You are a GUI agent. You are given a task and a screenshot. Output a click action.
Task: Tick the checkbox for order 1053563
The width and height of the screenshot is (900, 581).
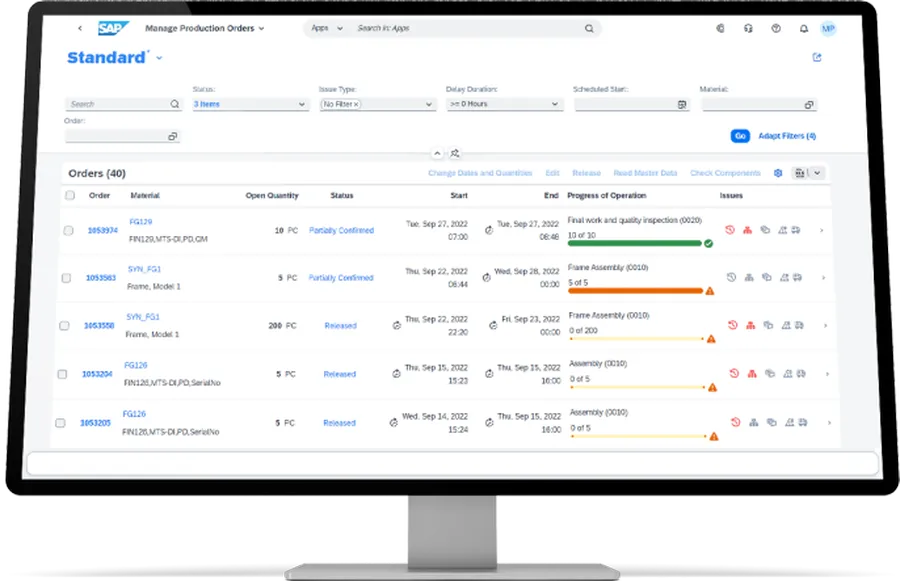[66, 278]
